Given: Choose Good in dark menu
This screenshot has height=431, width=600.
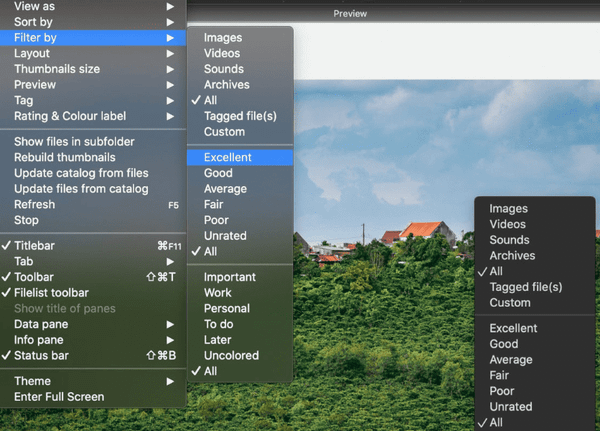Looking at the screenshot, I should tap(535, 344).
